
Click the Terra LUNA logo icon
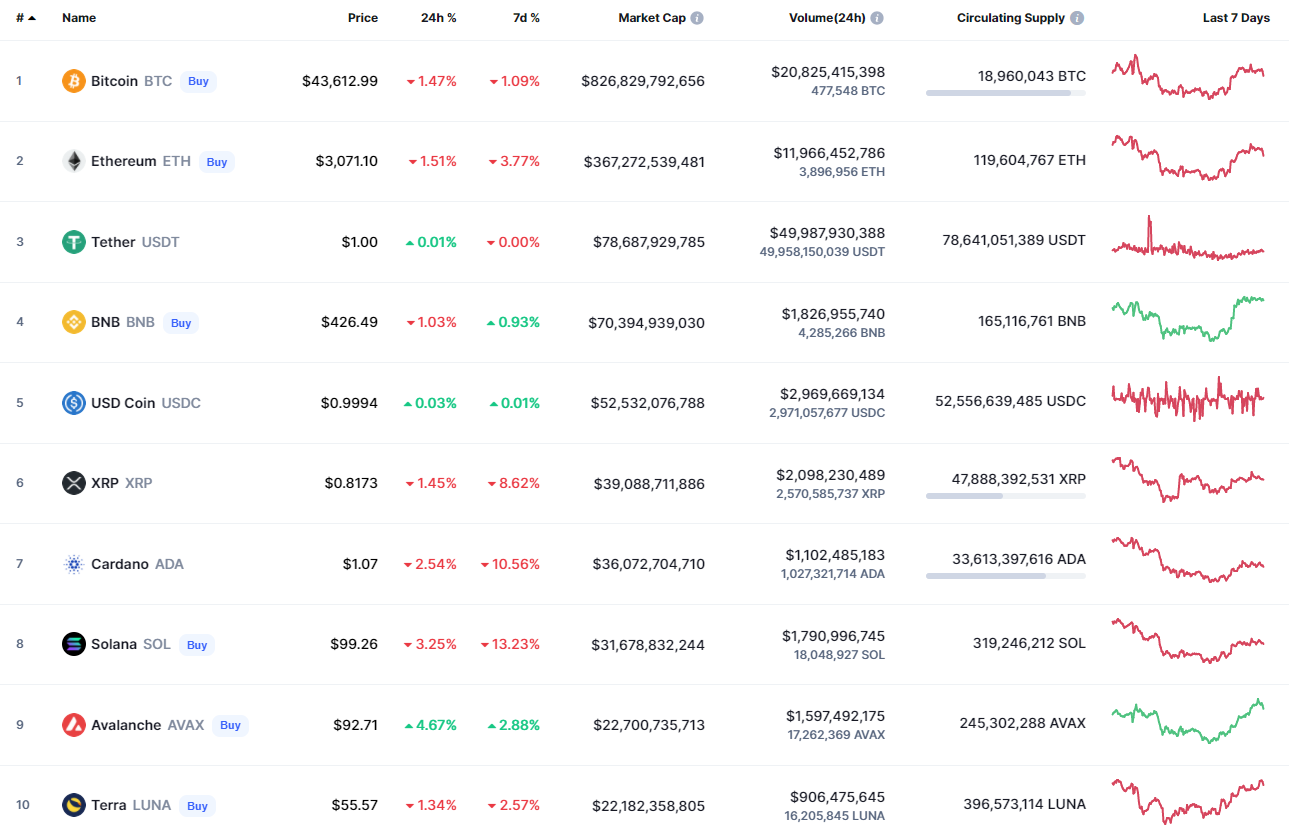pyautogui.click(x=74, y=805)
